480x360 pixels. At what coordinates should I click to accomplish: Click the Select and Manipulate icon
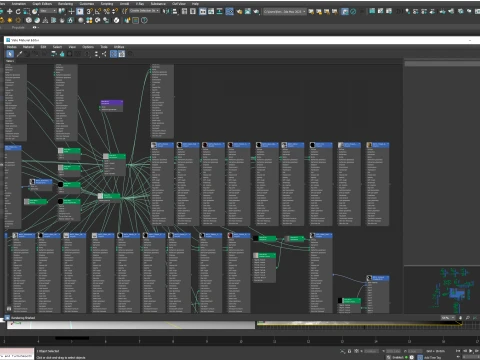(71, 11)
